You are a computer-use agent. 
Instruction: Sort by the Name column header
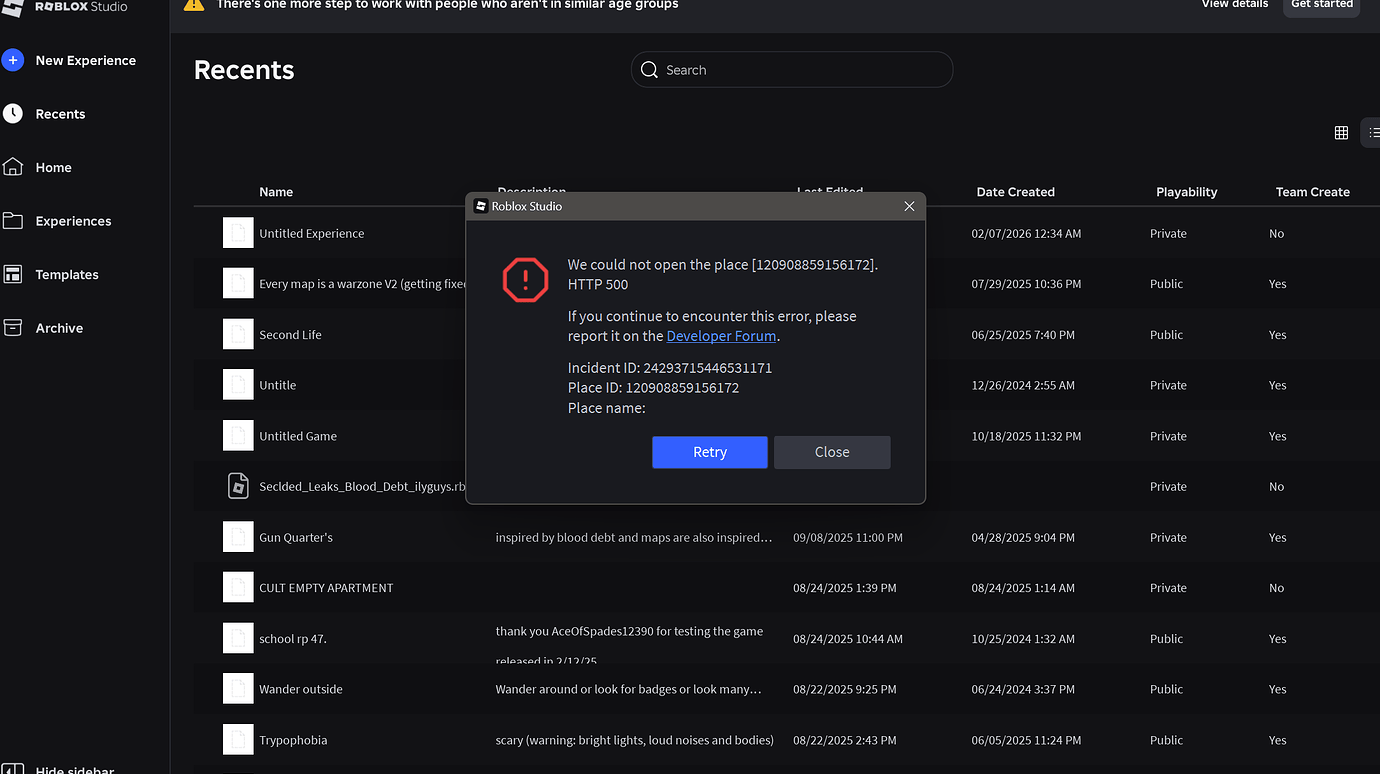point(276,192)
